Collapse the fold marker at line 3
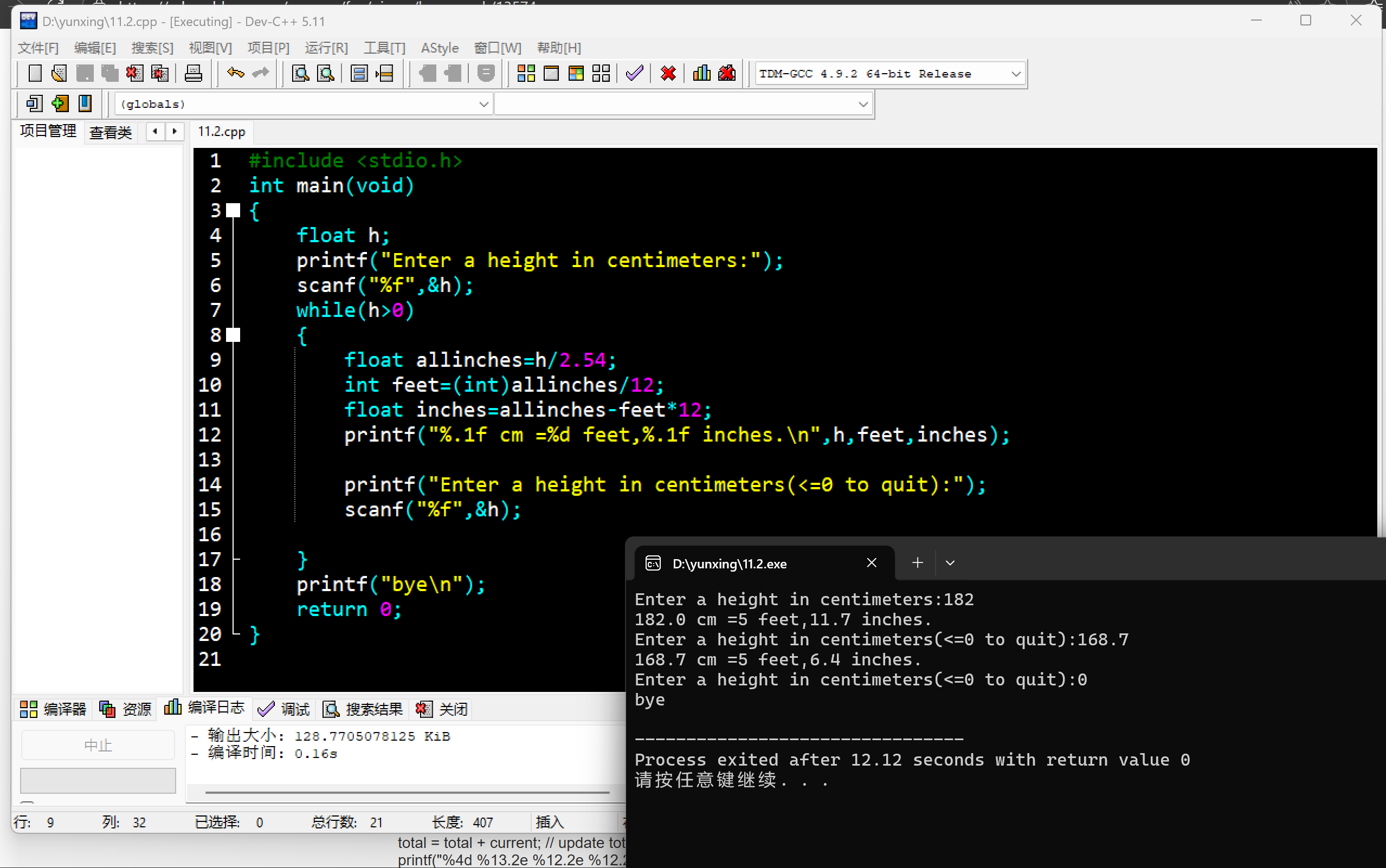The image size is (1386, 868). 233,211
